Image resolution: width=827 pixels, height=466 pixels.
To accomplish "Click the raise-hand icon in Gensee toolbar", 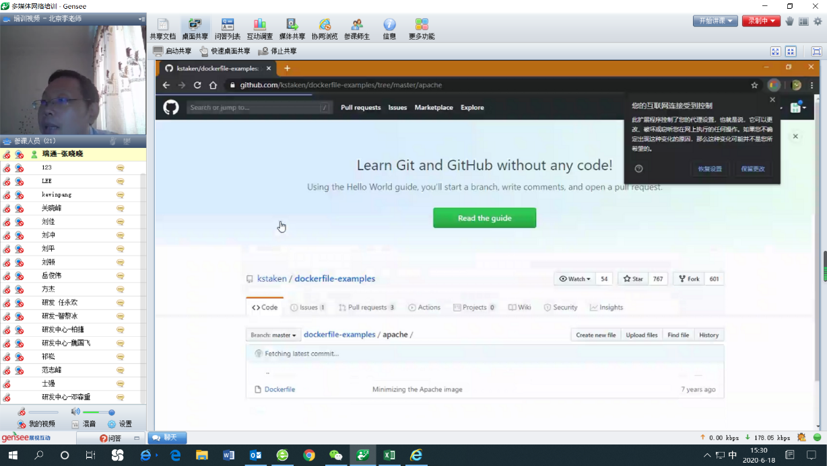I will (x=790, y=21).
